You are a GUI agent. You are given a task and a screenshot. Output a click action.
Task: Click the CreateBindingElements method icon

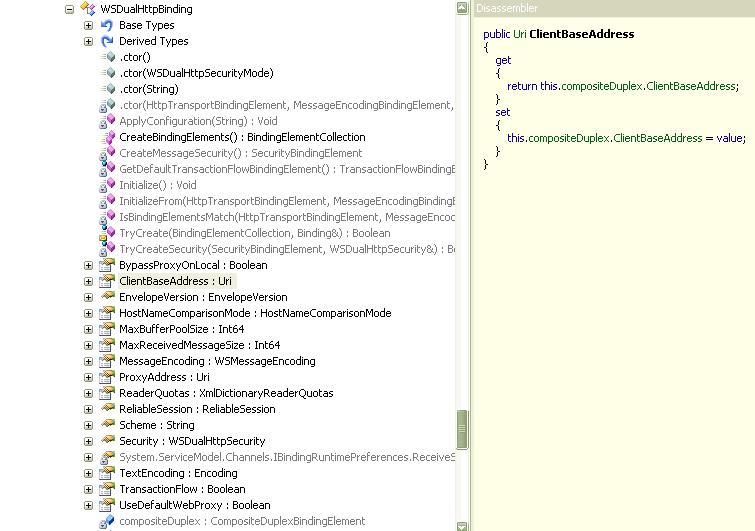pos(107,137)
